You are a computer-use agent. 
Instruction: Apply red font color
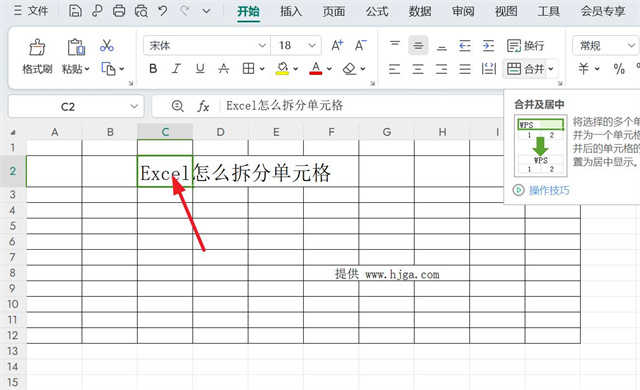coord(316,69)
